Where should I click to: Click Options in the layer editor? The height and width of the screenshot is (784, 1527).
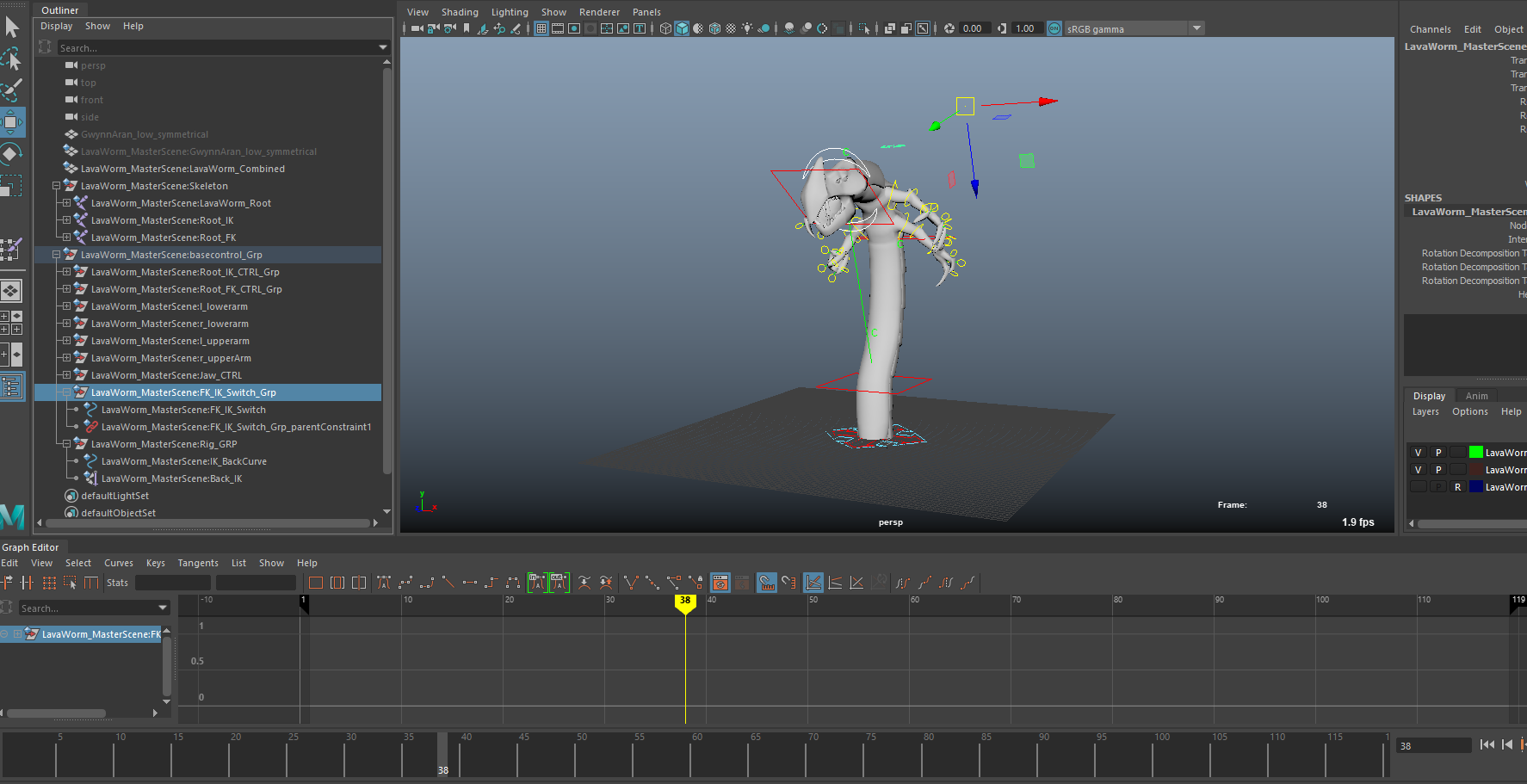tap(1470, 411)
